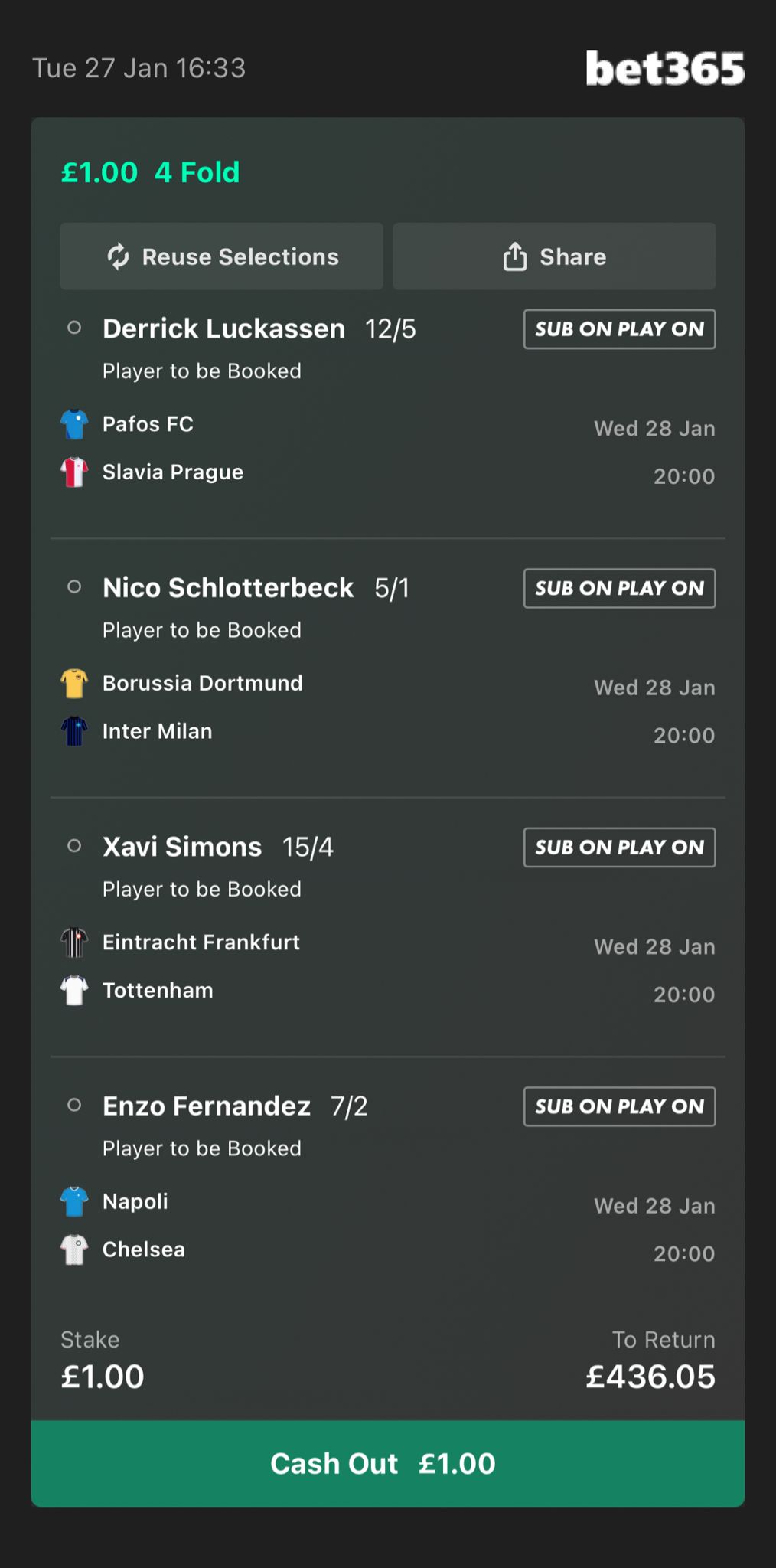Viewport: 776px width, 1568px height.
Task: Click the Eintracht Frankfurt shirt icon
Action: coord(74,942)
